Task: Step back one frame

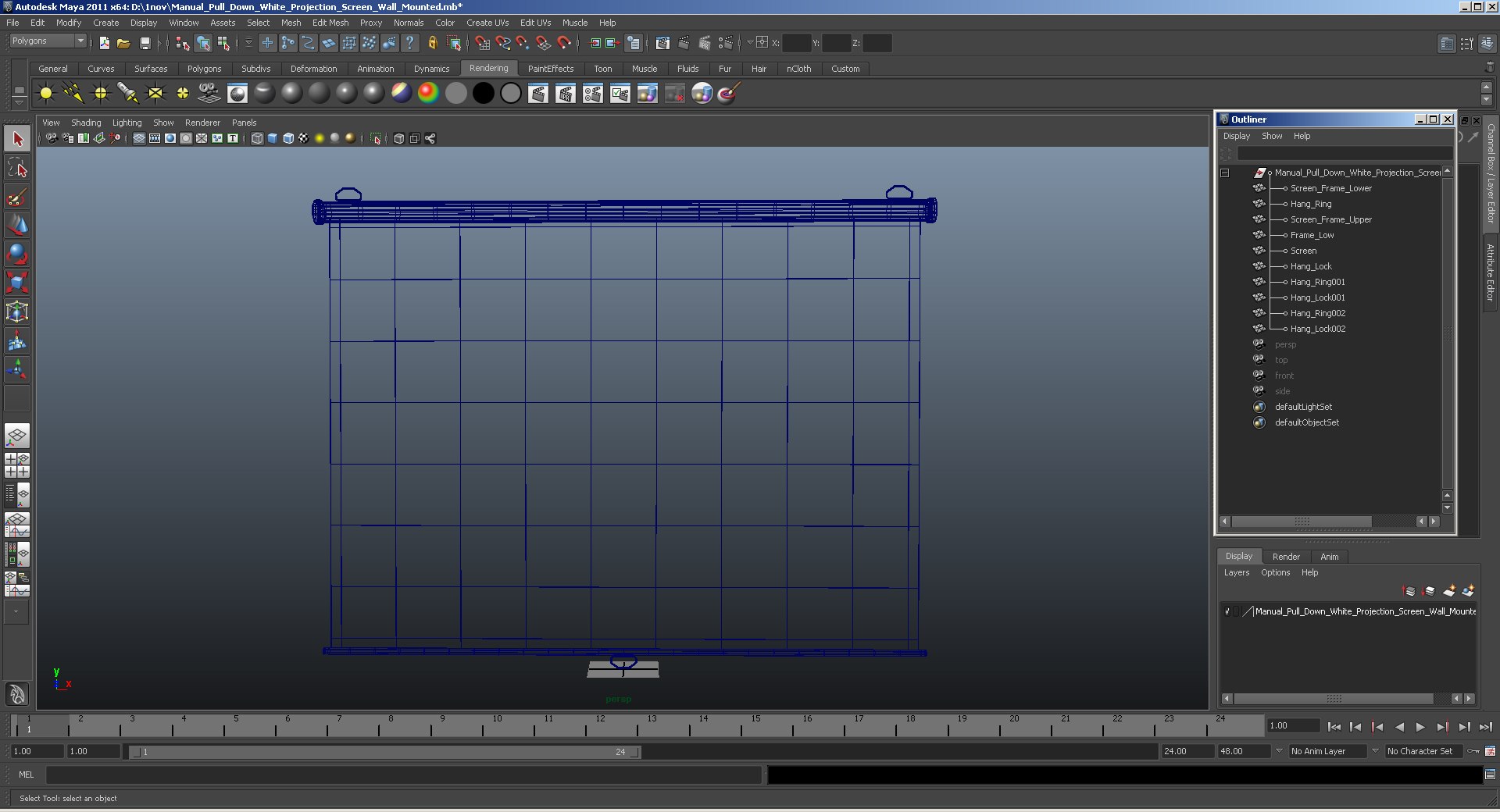Action: (1355, 727)
